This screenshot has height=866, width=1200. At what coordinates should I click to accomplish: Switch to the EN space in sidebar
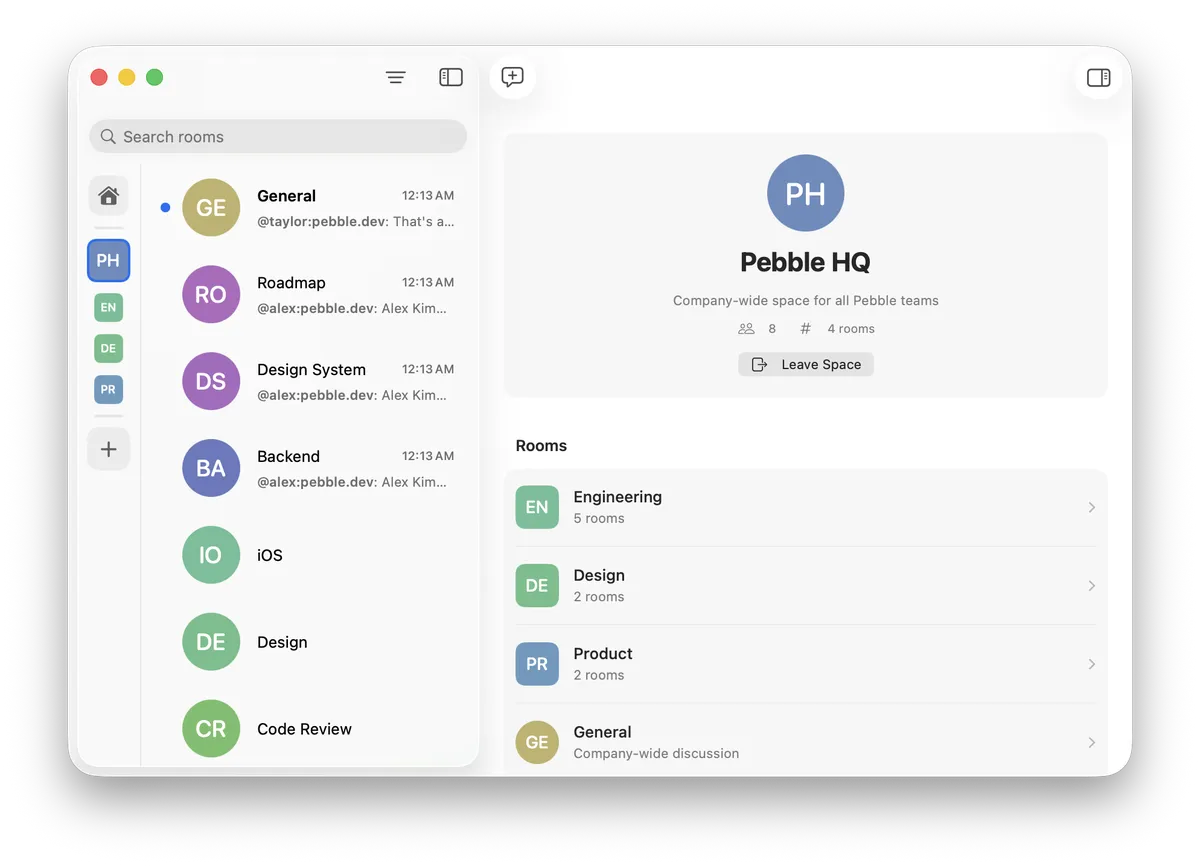109,307
